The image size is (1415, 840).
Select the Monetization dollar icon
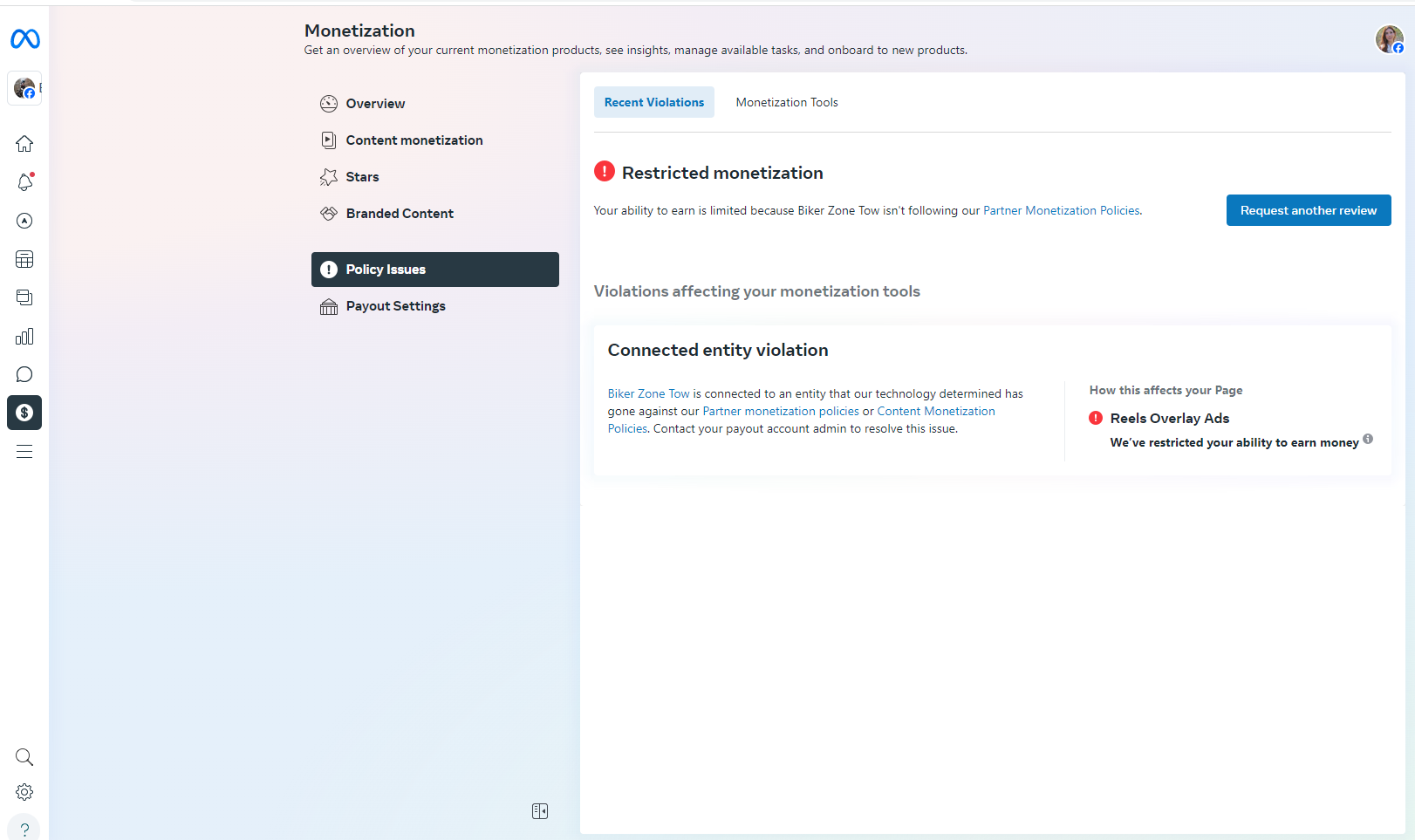(24, 413)
